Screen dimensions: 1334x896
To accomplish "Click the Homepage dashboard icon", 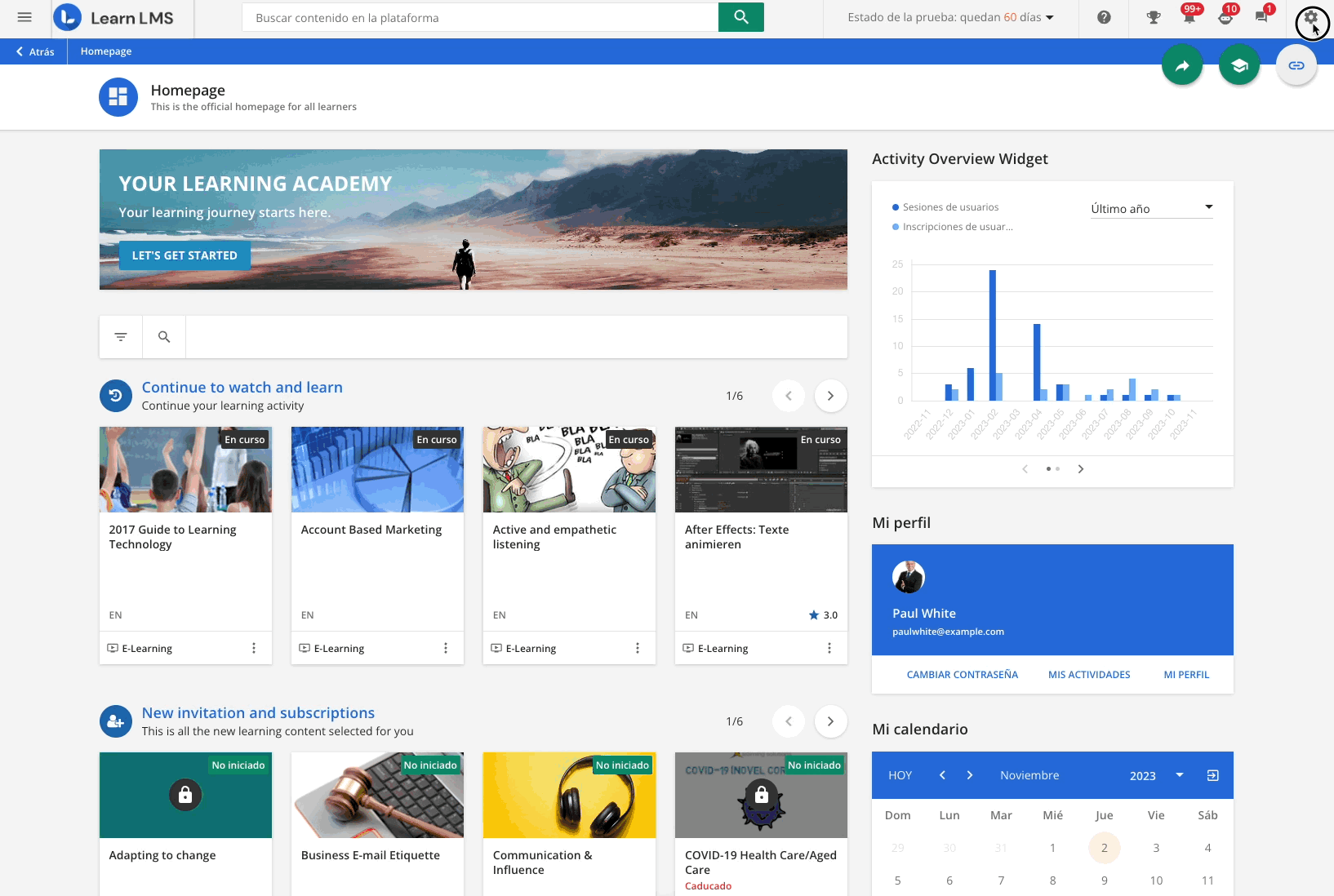I will (118, 97).
